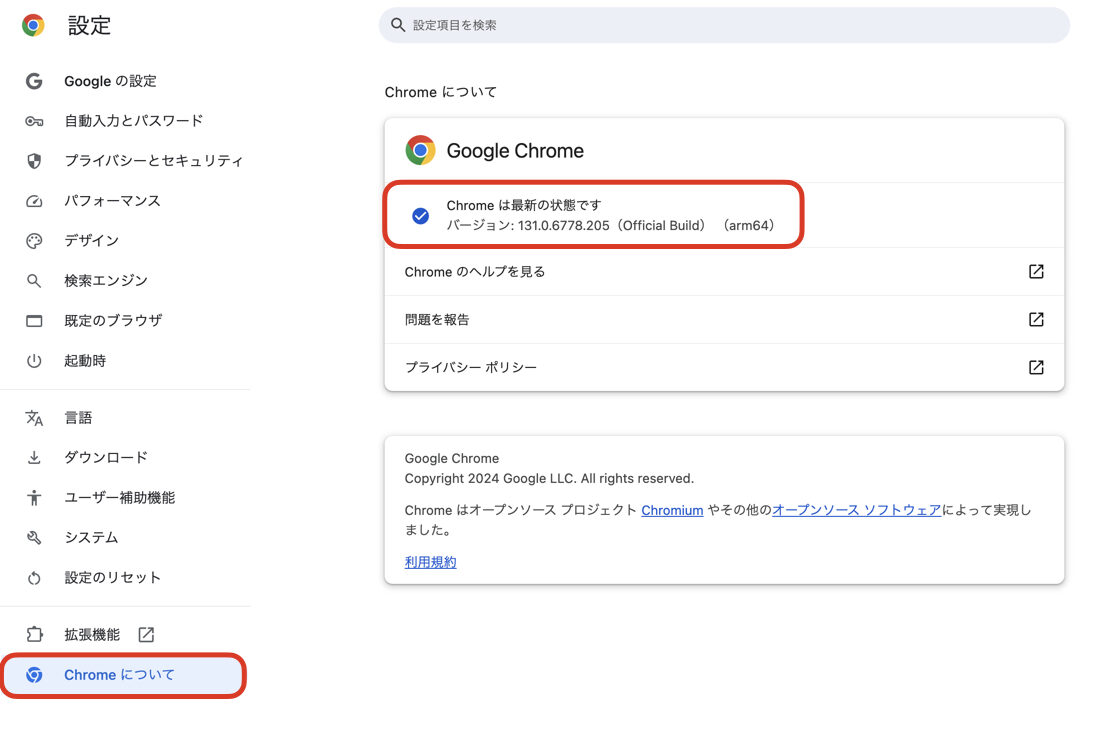Click the 設定 page title
Image resolution: width=1117 pixels, height=746 pixels.
tap(89, 26)
